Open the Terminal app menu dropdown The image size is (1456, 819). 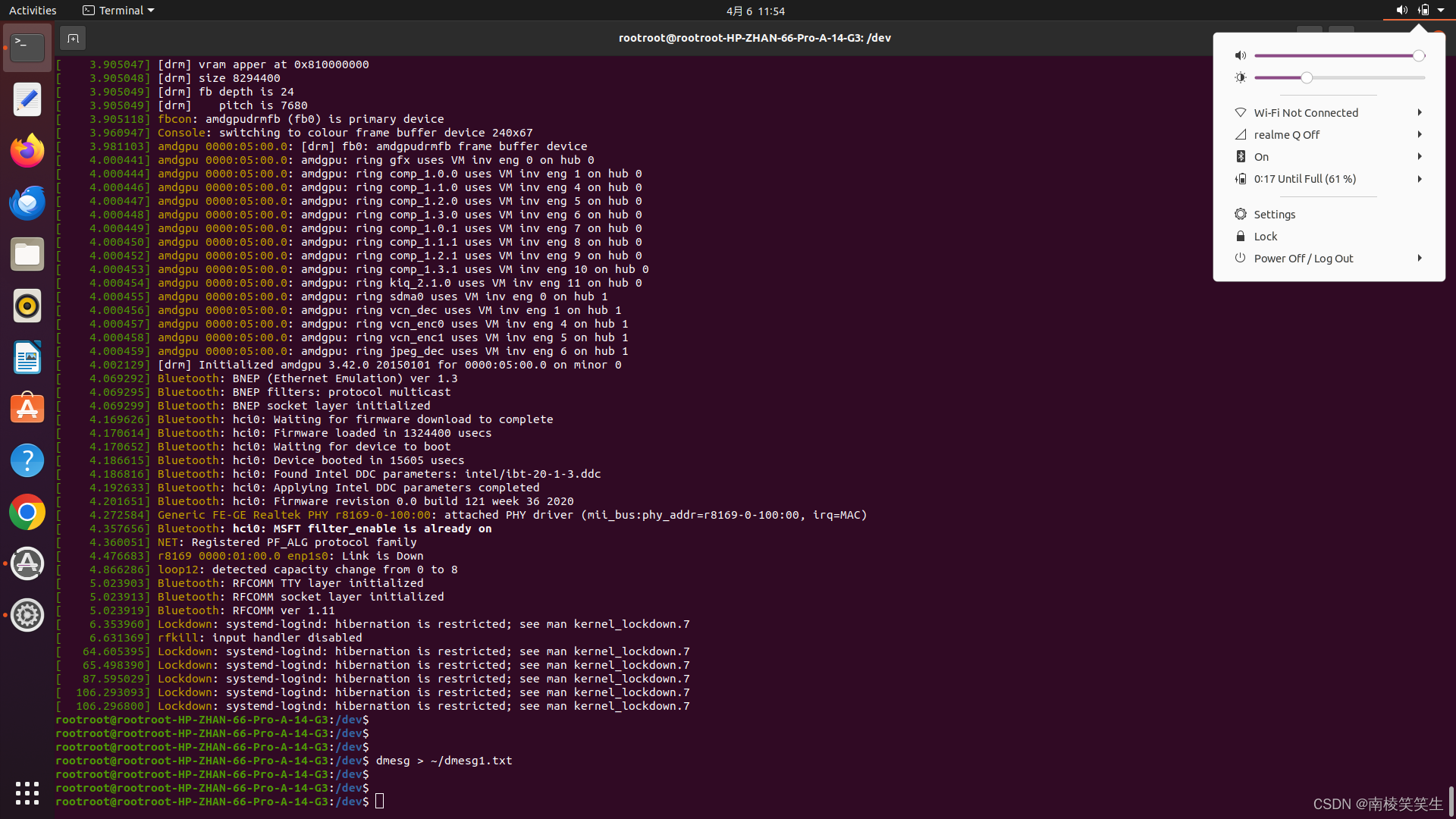[118, 11]
